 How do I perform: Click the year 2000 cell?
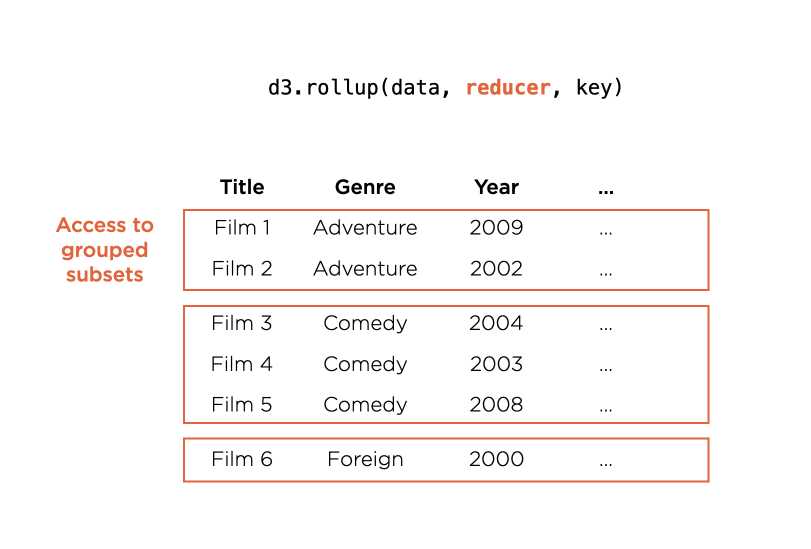click(x=497, y=459)
